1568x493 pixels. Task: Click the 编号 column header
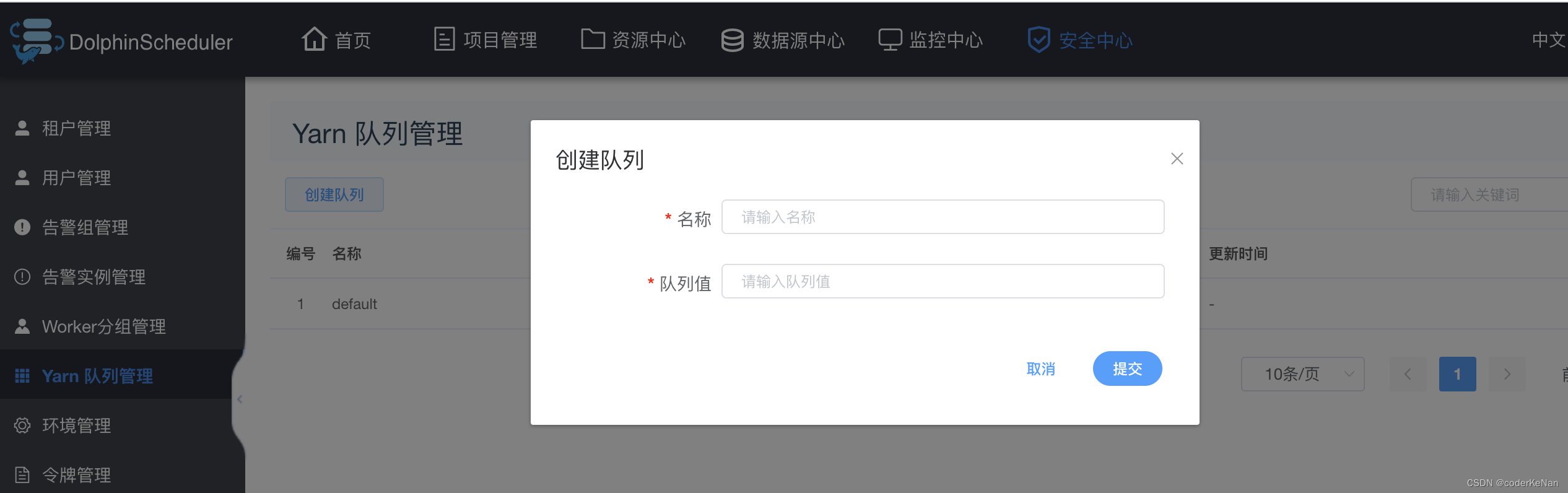pyautogui.click(x=301, y=253)
